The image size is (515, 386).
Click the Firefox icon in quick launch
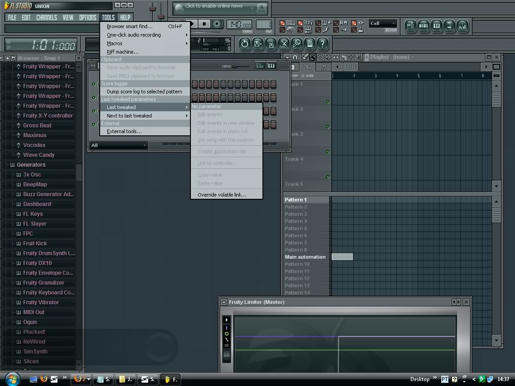43,379
